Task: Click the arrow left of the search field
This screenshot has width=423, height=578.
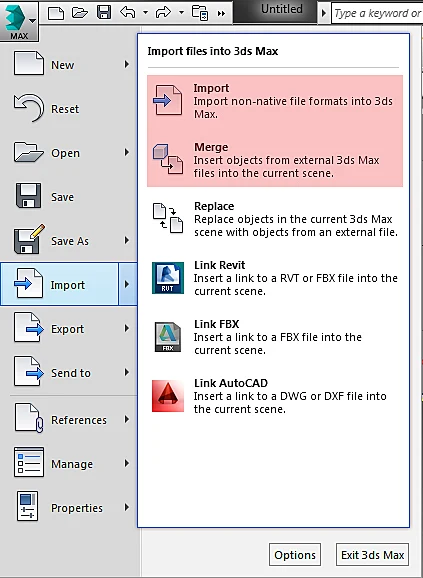Action: pos(324,13)
